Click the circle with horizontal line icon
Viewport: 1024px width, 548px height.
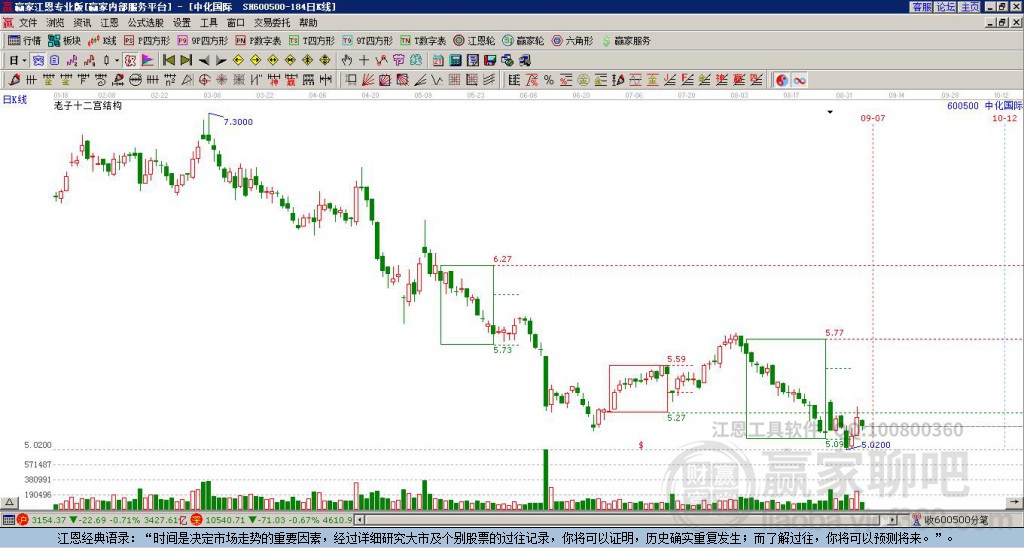point(135,80)
